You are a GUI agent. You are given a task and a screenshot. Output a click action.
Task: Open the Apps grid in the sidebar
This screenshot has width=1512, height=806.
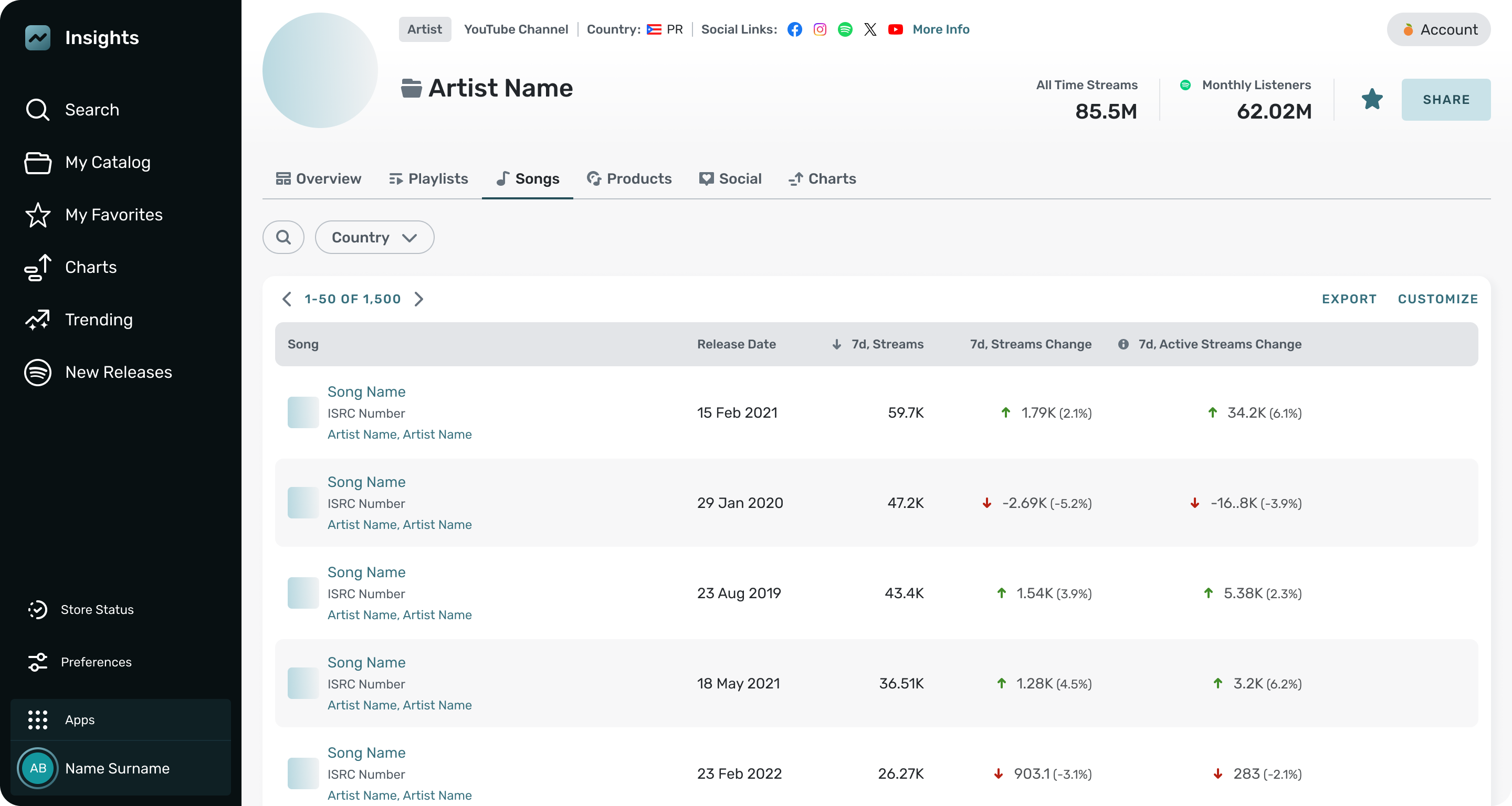click(x=38, y=720)
